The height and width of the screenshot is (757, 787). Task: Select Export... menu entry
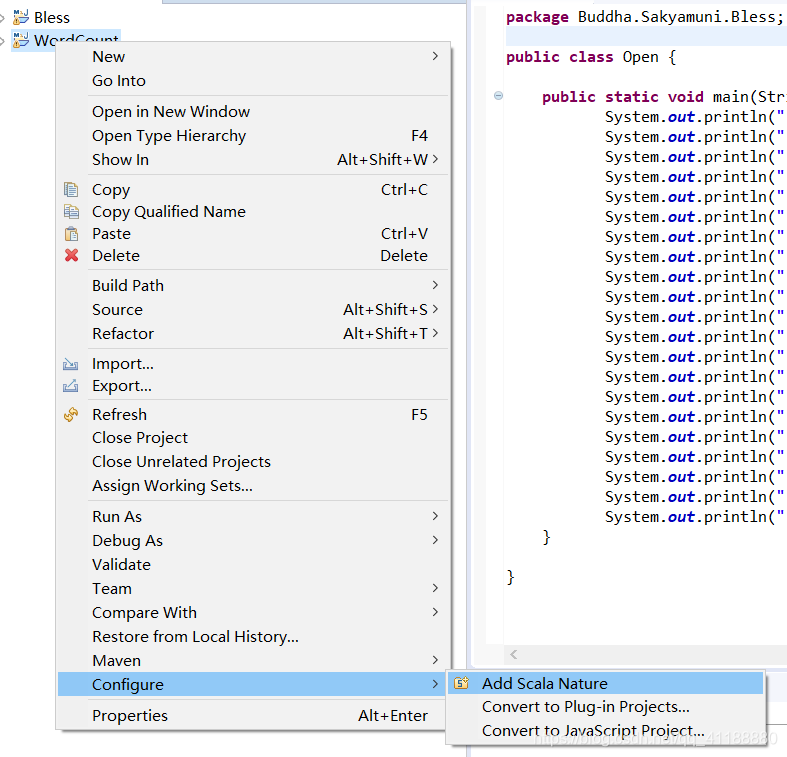pos(253,386)
